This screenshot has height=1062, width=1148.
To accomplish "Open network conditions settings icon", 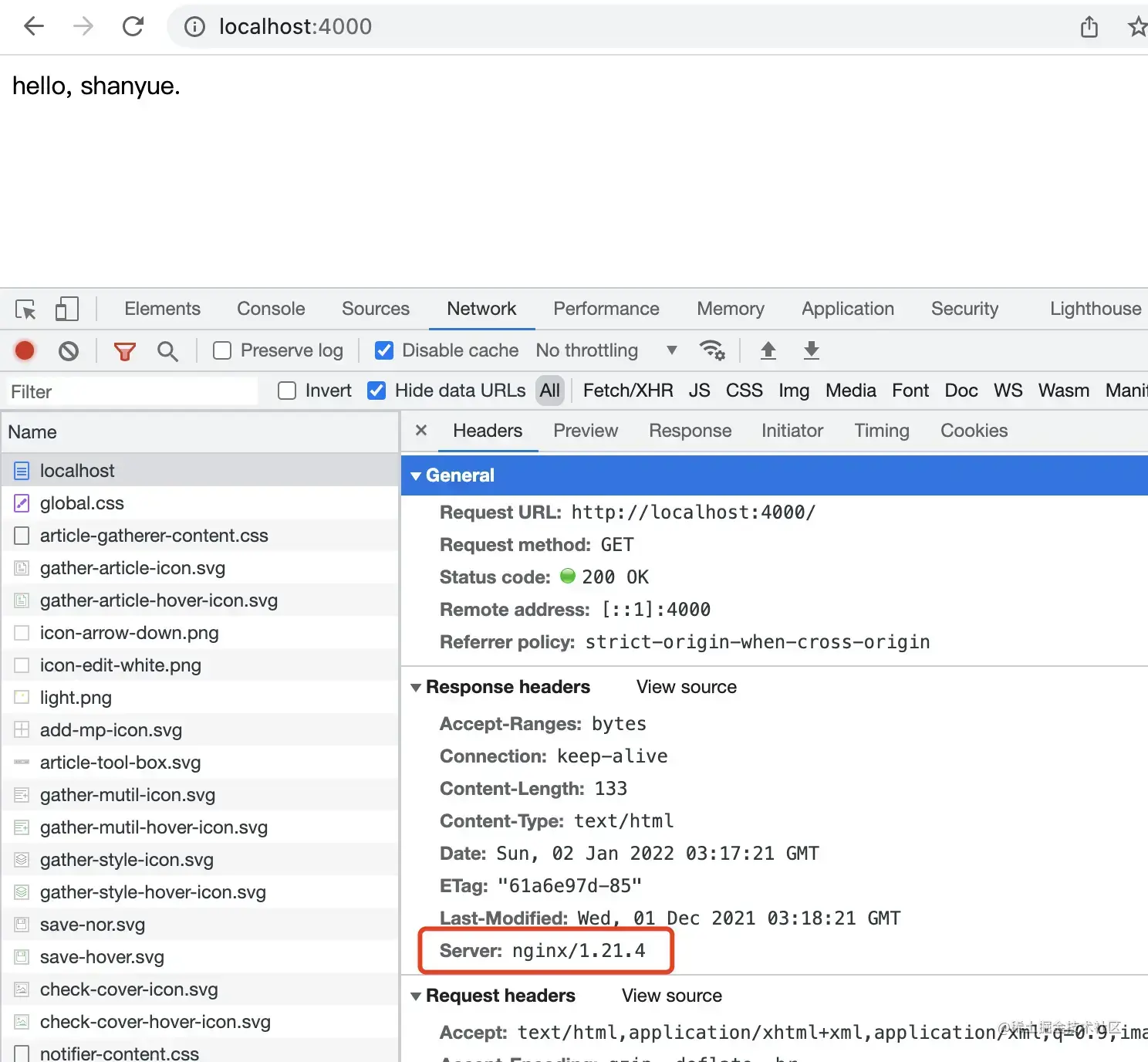I will (x=712, y=350).
